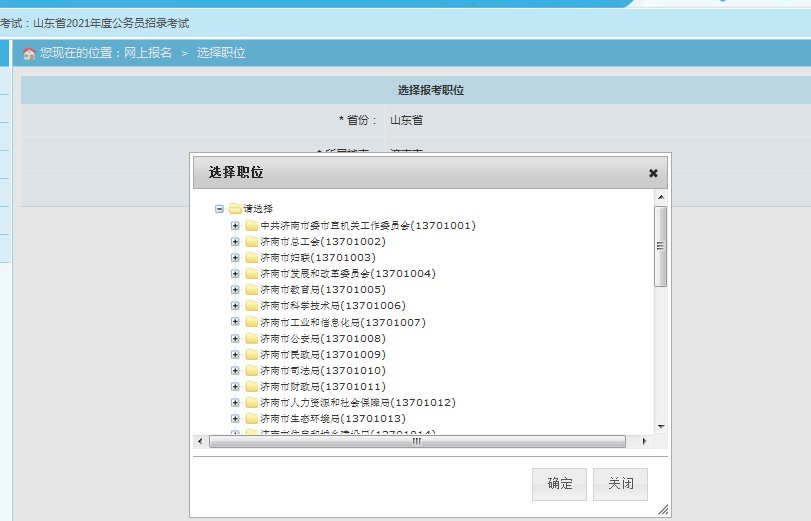Select 济南市民政局(13701009)
The height and width of the screenshot is (521, 811).
pyautogui.click(x=323, y=355)
